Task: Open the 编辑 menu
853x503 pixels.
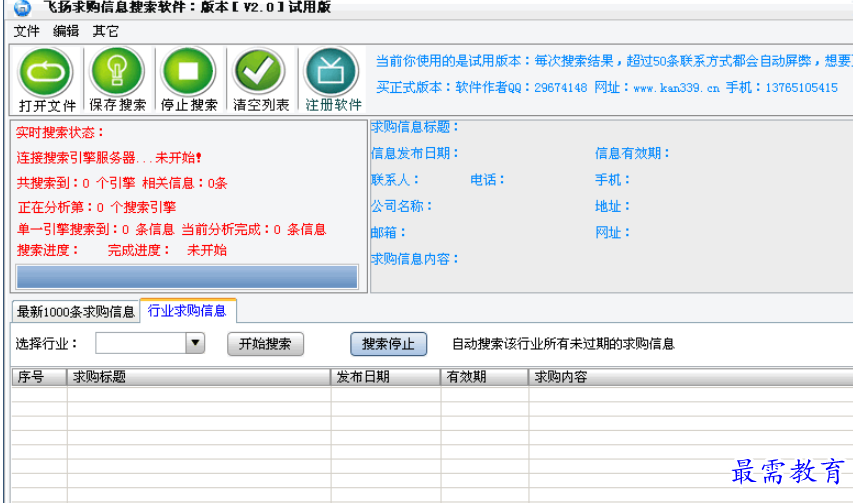Action: coord(66,31)
